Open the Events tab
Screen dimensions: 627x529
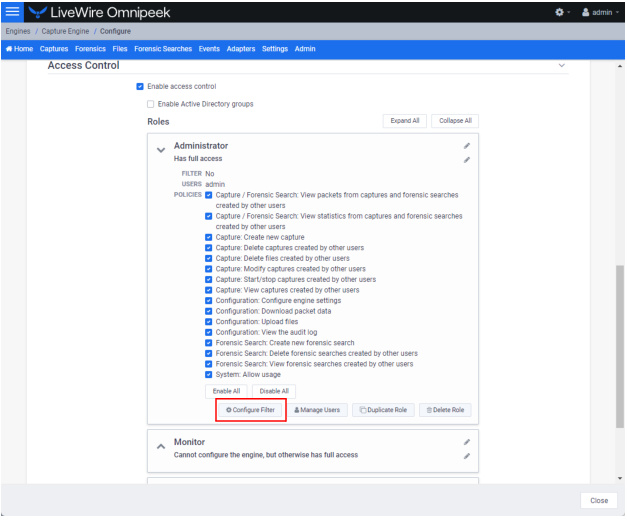pyautogui.click(x=209, y=49)
